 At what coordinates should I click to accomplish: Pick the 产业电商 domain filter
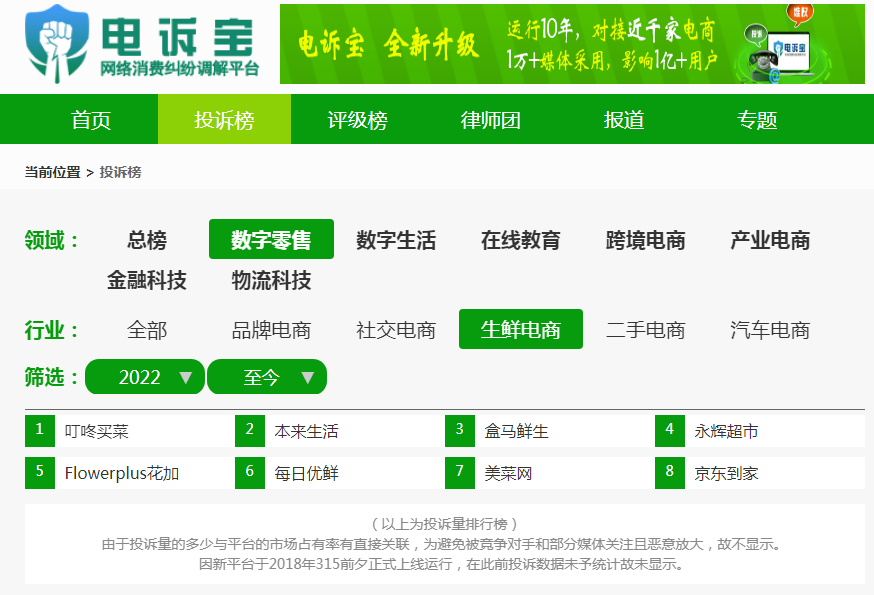coord(770,240)
